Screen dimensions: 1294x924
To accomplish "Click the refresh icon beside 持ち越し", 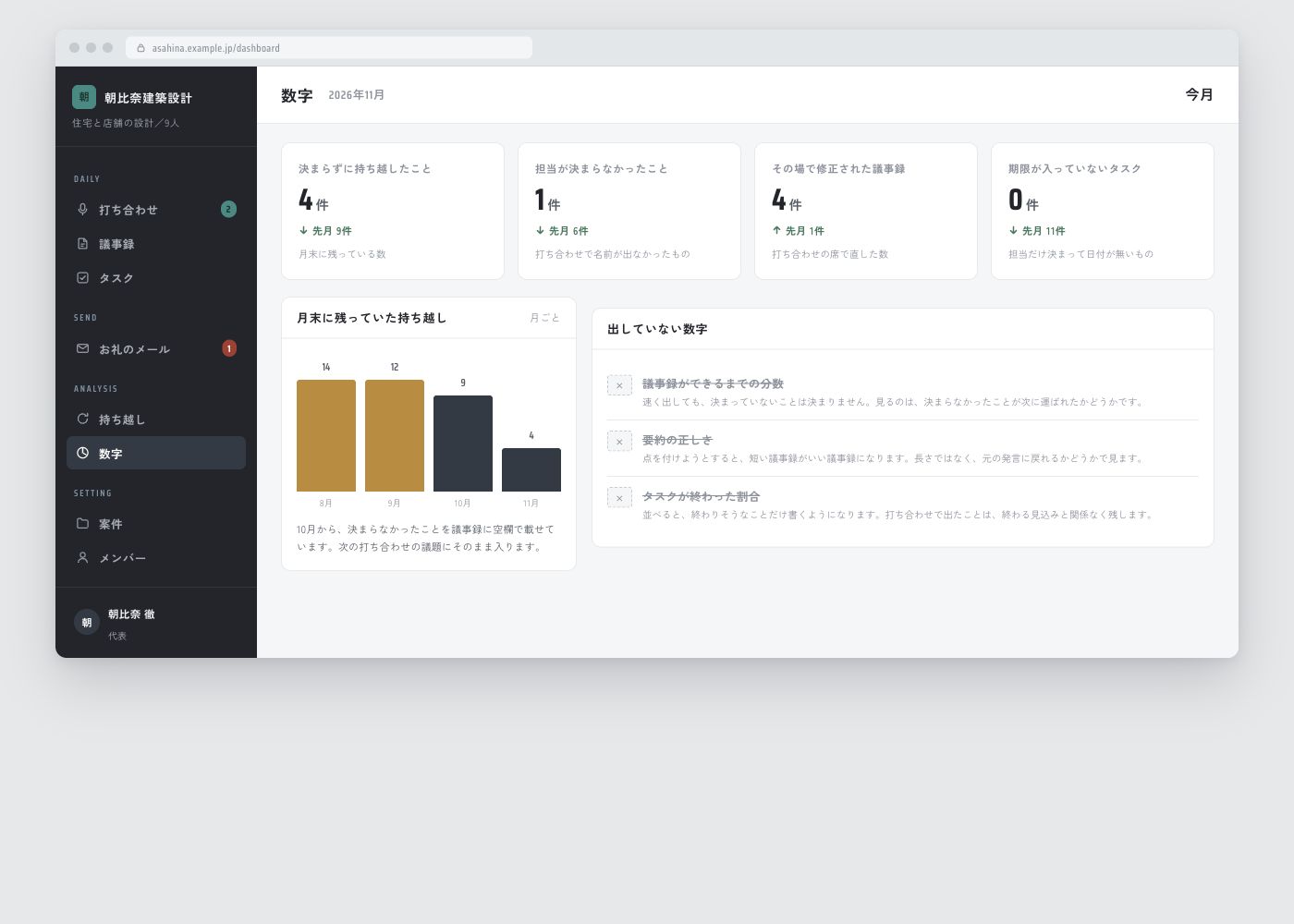I will pyautogui.click(x=82, y=419).
